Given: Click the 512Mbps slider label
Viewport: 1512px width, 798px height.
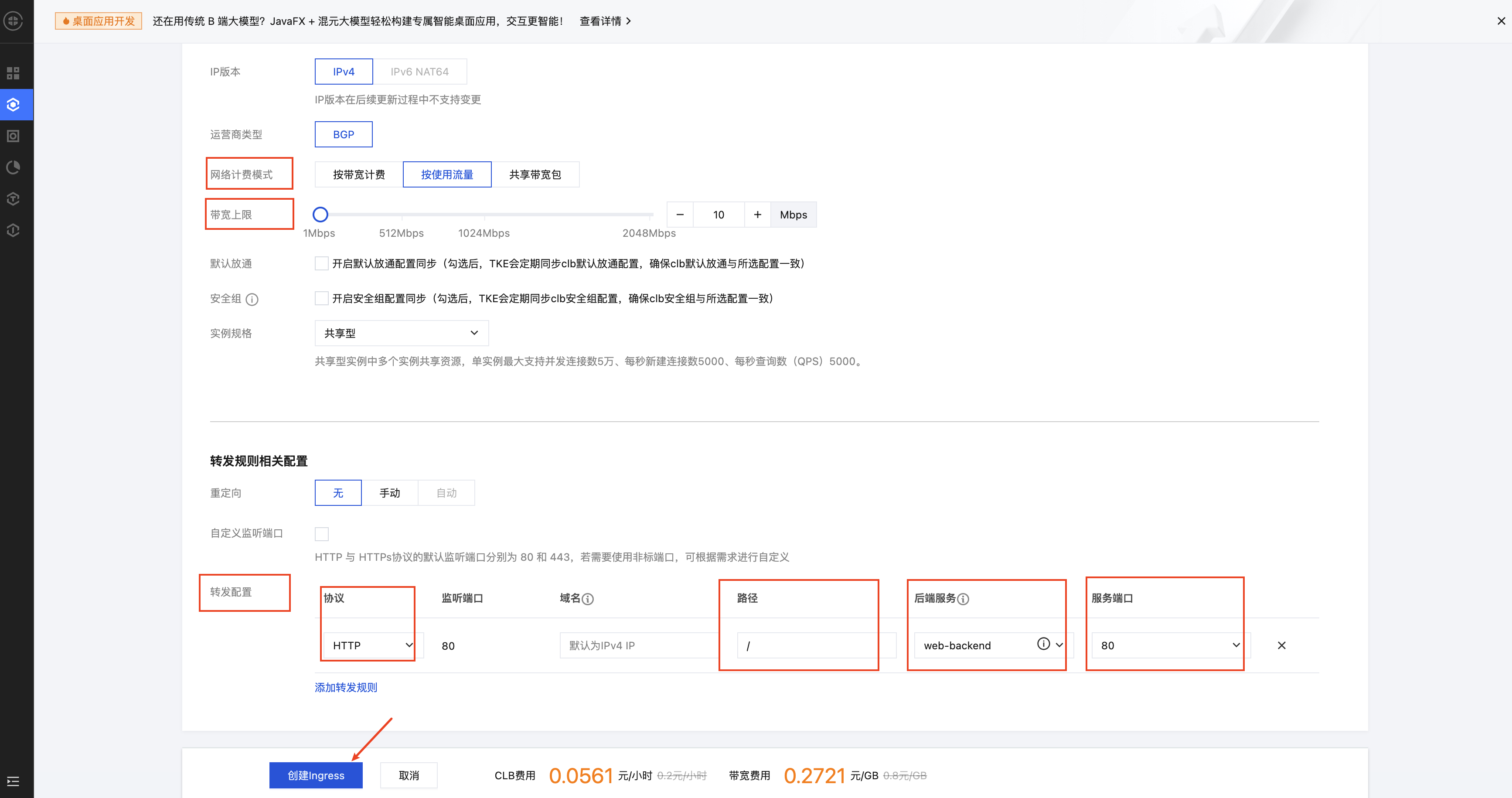Looking at the screenshot, I should [402, 233].
